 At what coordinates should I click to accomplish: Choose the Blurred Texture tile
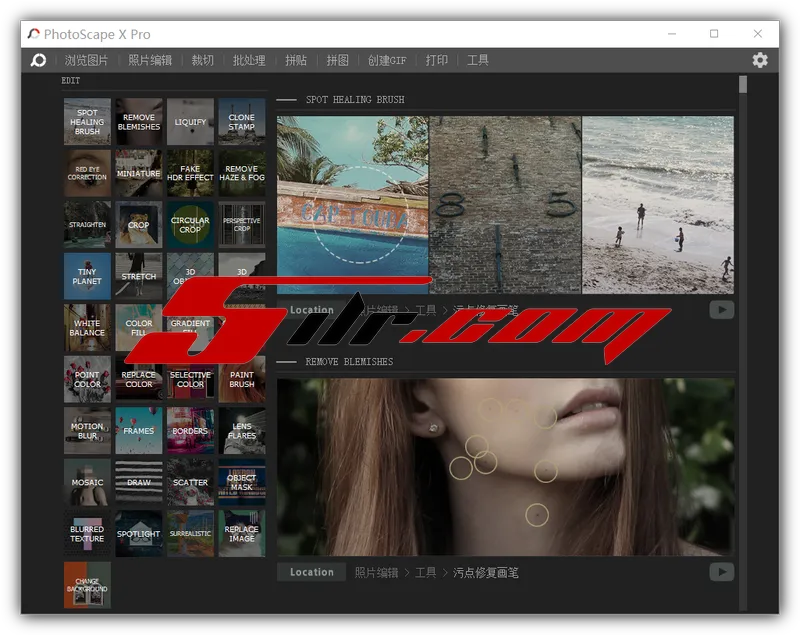[87, 534]
